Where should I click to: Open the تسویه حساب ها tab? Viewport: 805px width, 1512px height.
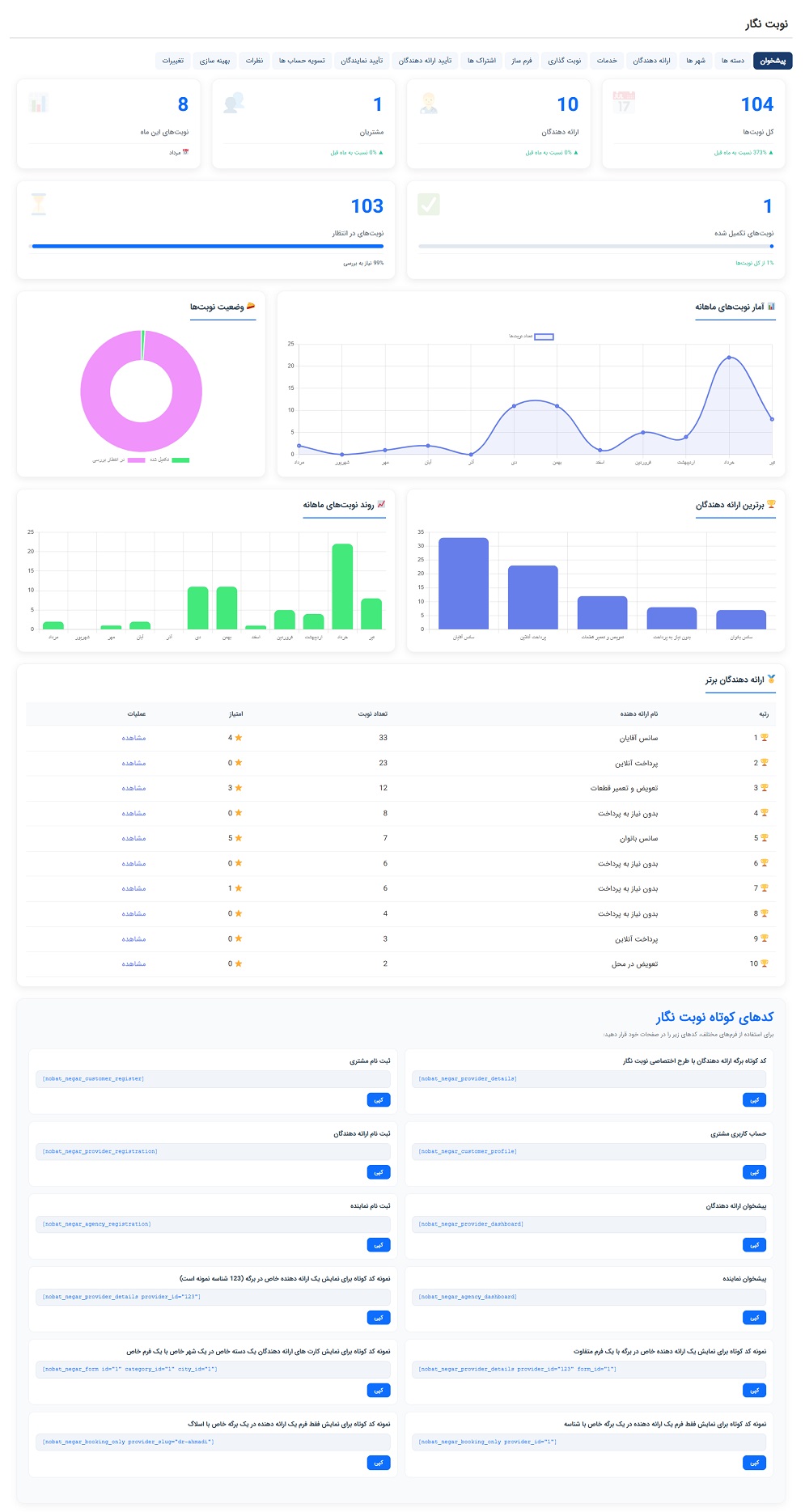302,61
